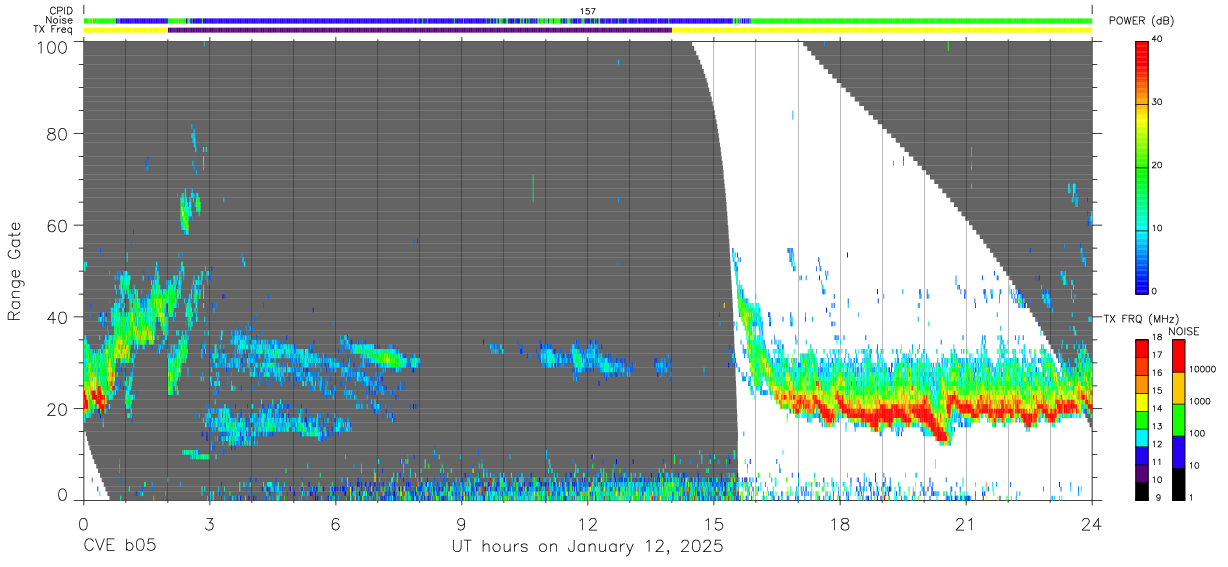Click the CVE b05 radar label
Viewport: 1228px width, 567px height.
pos(119,546)
